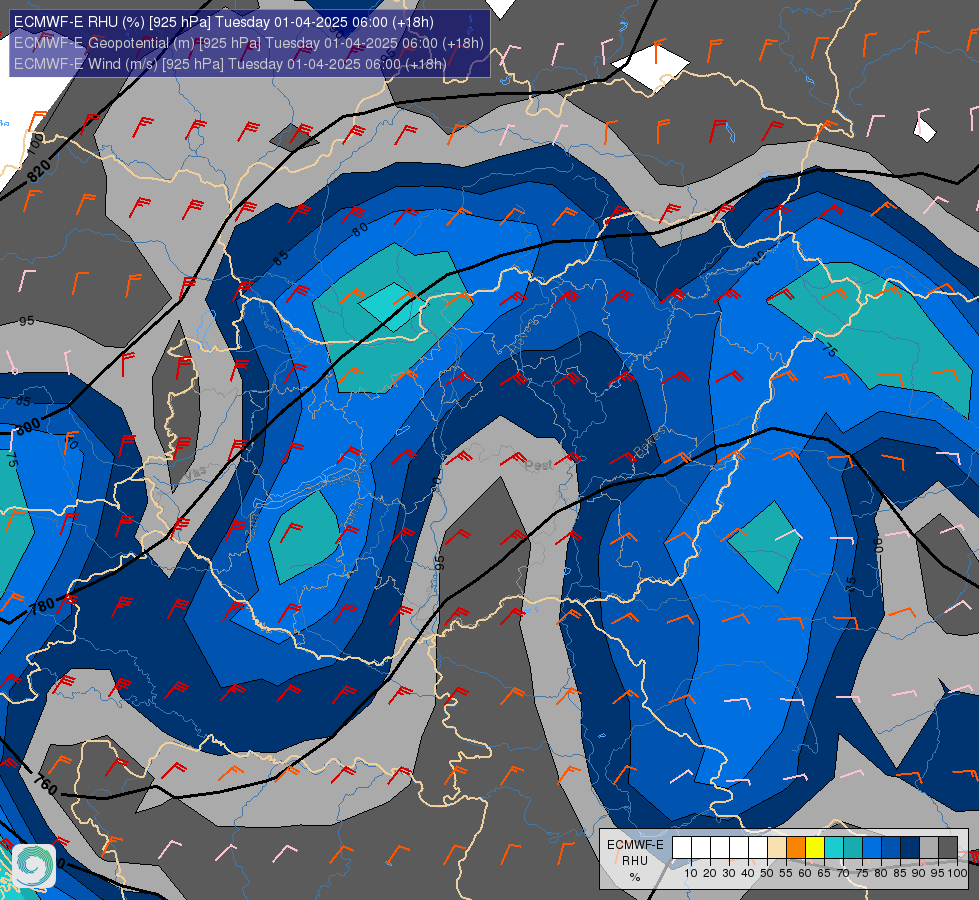Click the 780 geopotential contour label
This screenshot has height=900, width=979.
42,606
